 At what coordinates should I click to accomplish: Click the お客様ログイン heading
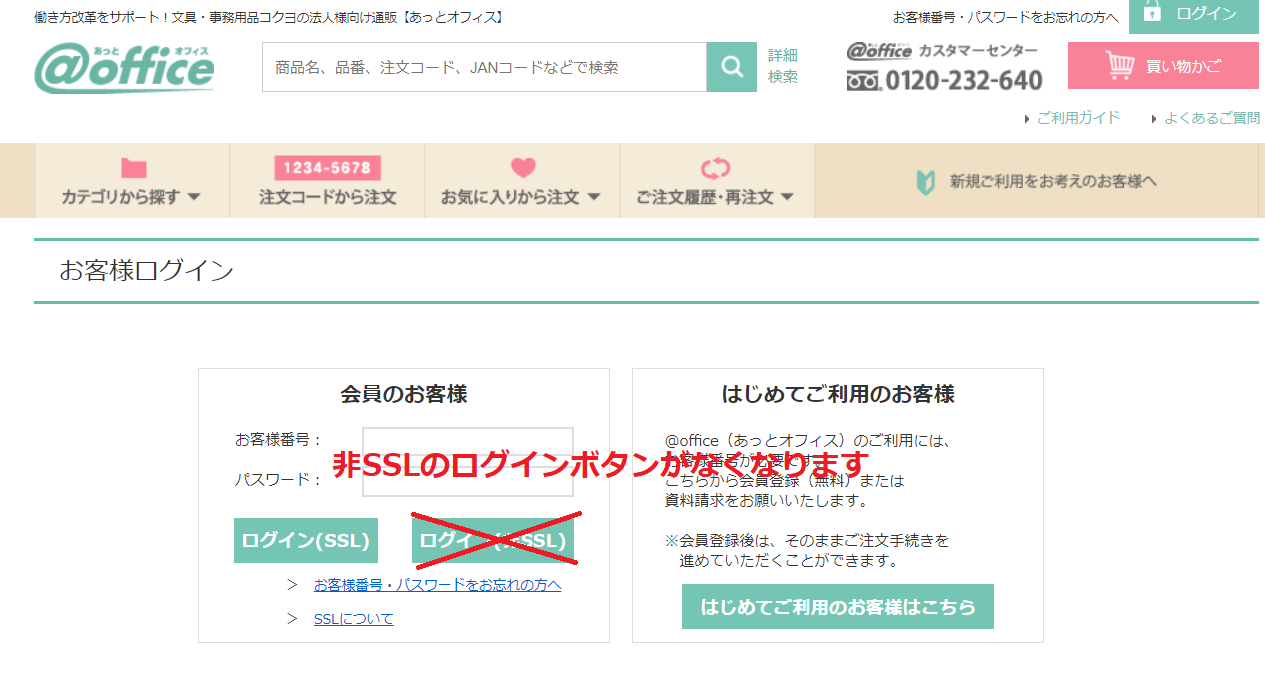pos(146,270)
